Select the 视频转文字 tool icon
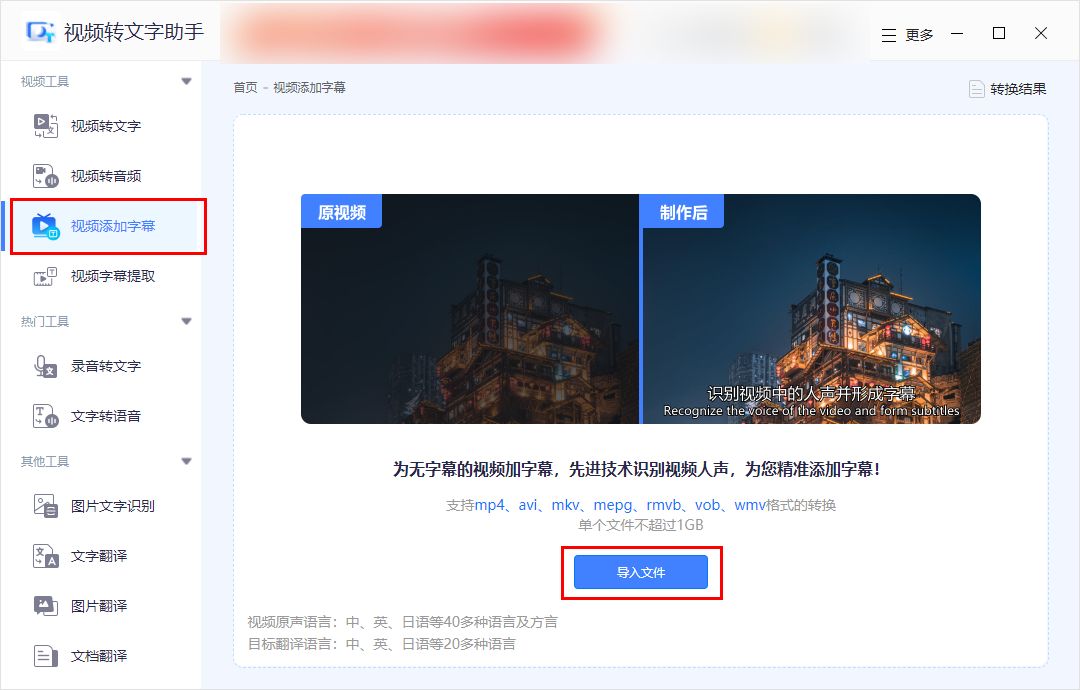The width and height of the screenshot is (1080, 690). pyautogui.click(x=44, y=125)
